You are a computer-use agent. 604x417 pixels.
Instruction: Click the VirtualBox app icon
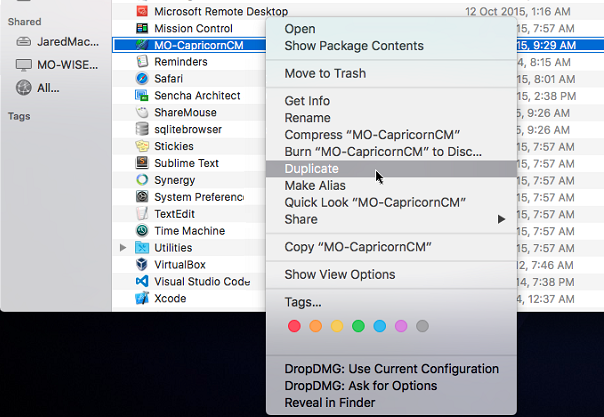pyautogui.click(x=142, y=265)
